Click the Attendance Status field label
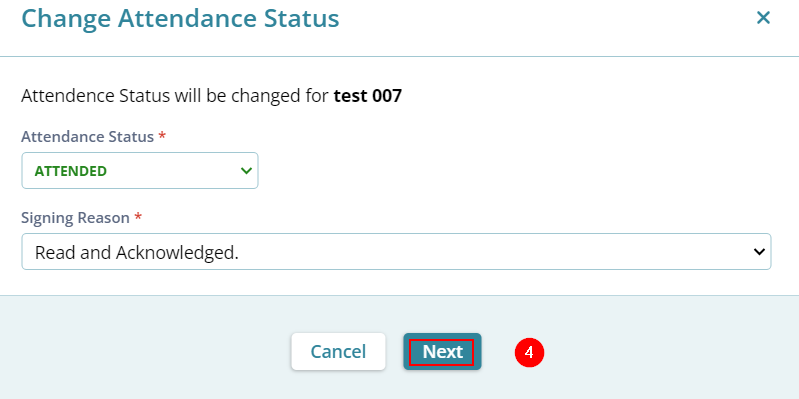 [x=88, y=137]
